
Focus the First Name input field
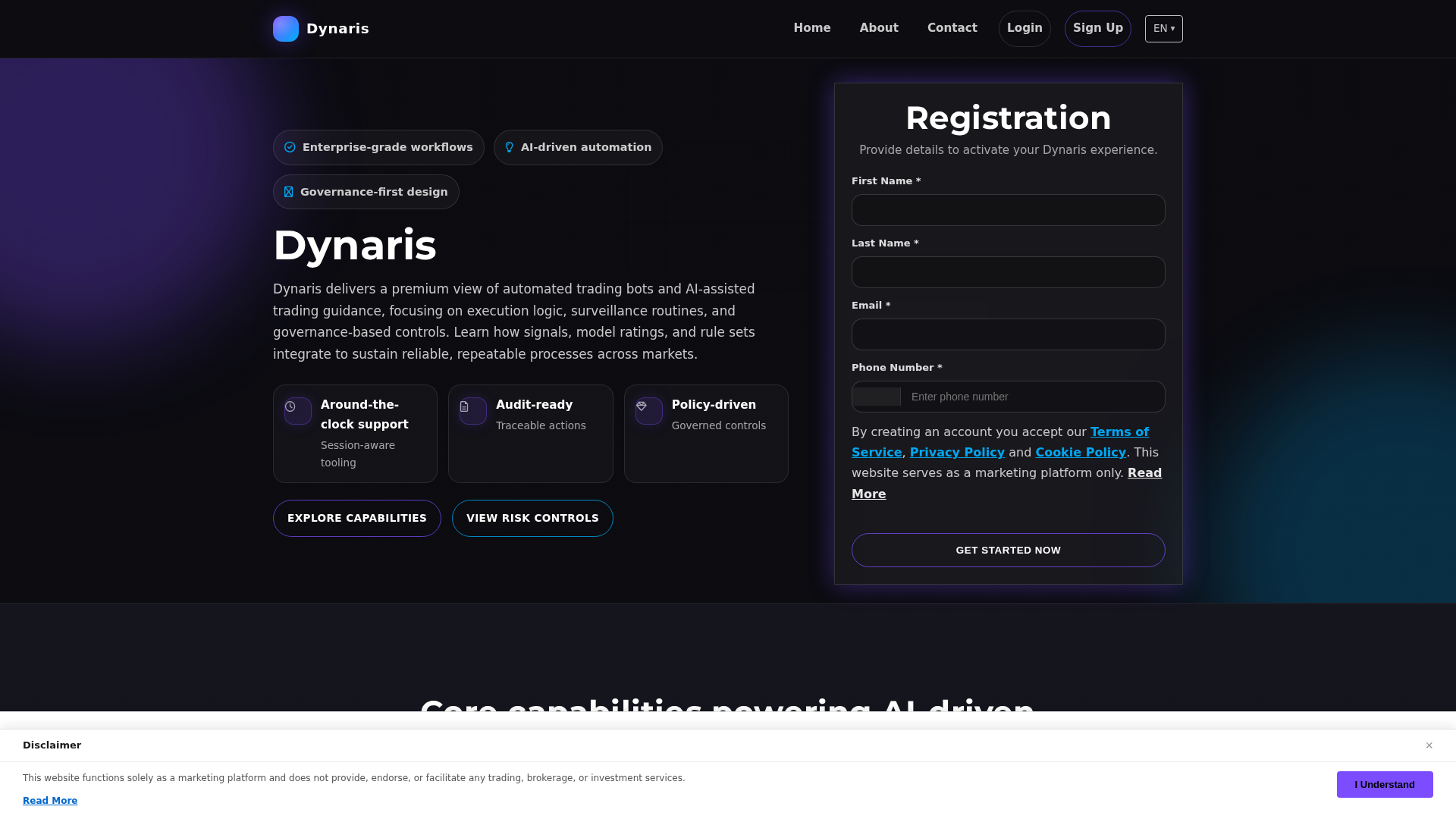pyautogui.click(x=1009, y=210)
